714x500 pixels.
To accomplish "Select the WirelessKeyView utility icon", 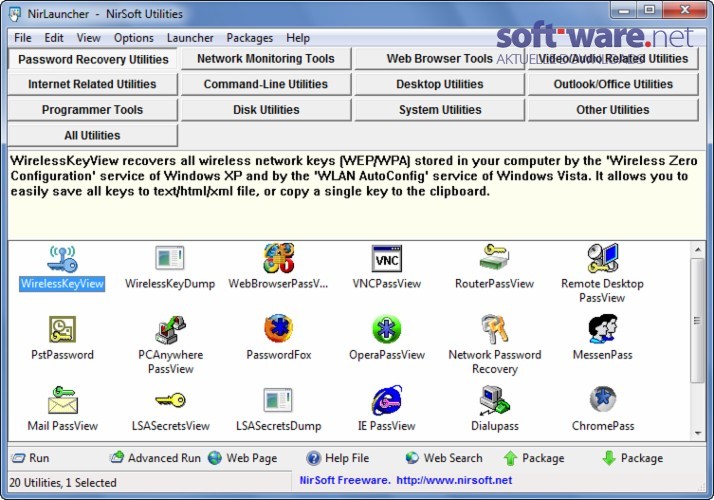I will 63,258.
